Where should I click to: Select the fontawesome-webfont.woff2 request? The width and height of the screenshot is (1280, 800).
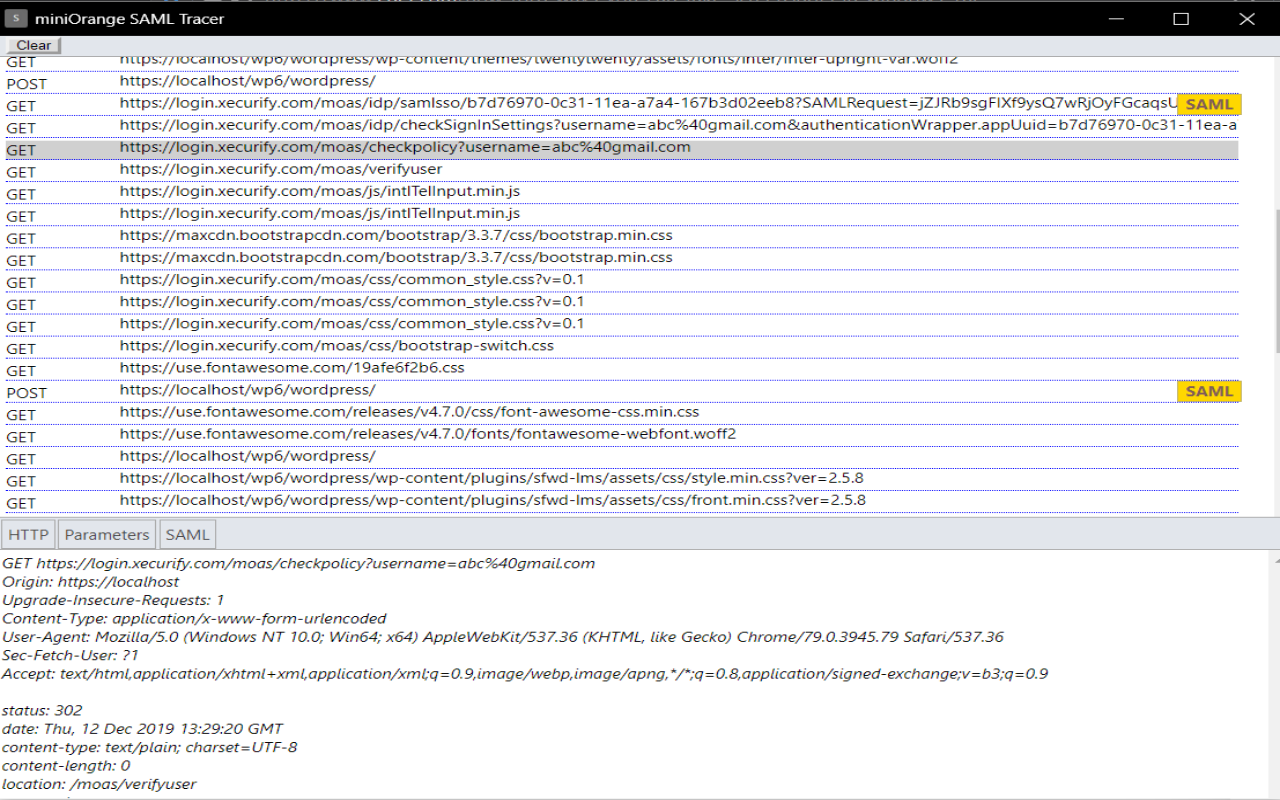(x=622, y=435)
